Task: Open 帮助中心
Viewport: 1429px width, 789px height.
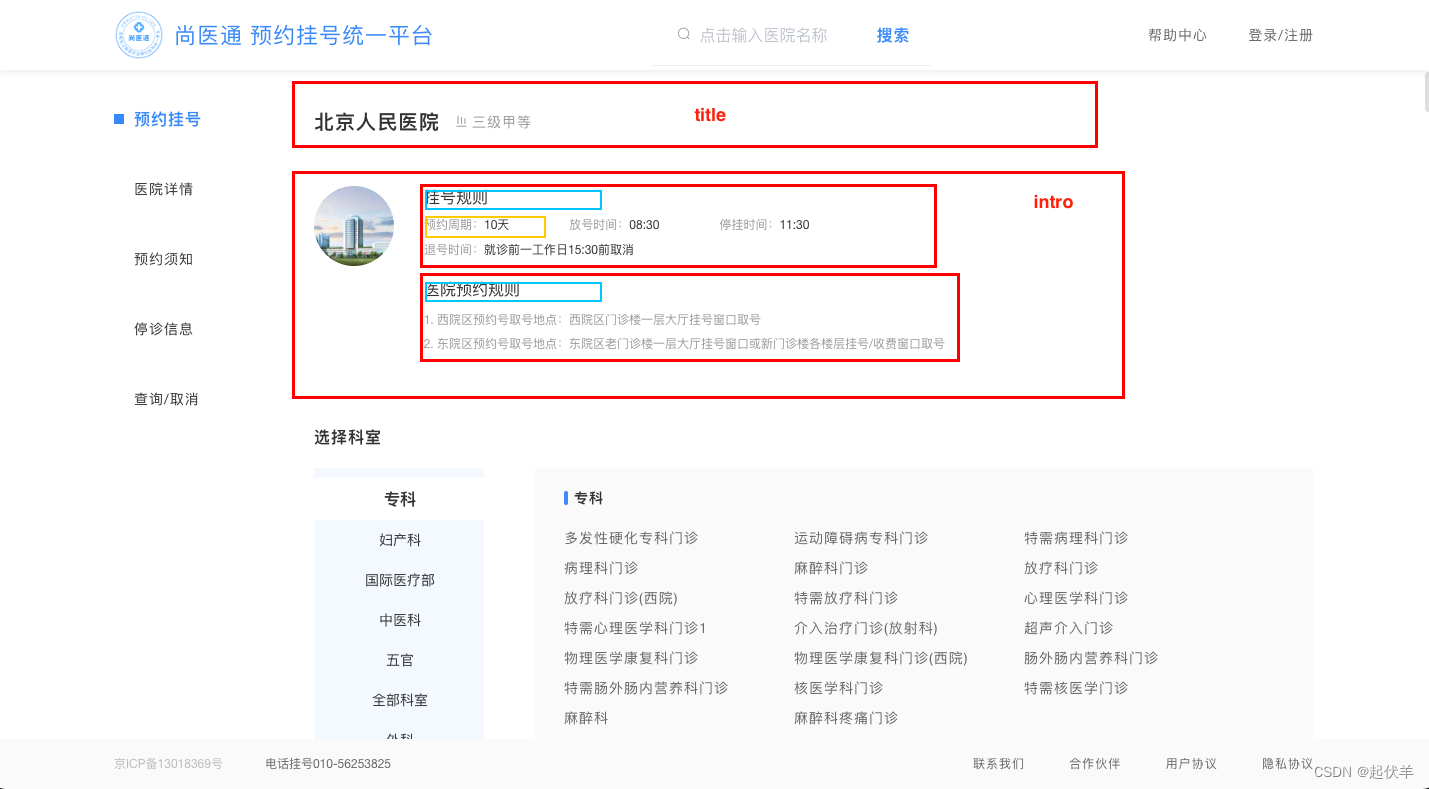Action: point(1177,35)
